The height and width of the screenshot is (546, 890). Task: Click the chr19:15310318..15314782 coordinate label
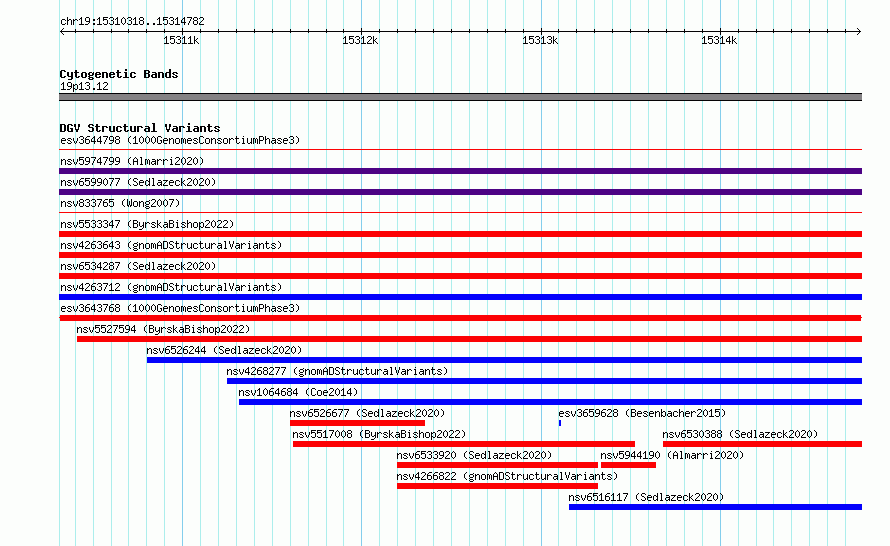click(132, 21)
